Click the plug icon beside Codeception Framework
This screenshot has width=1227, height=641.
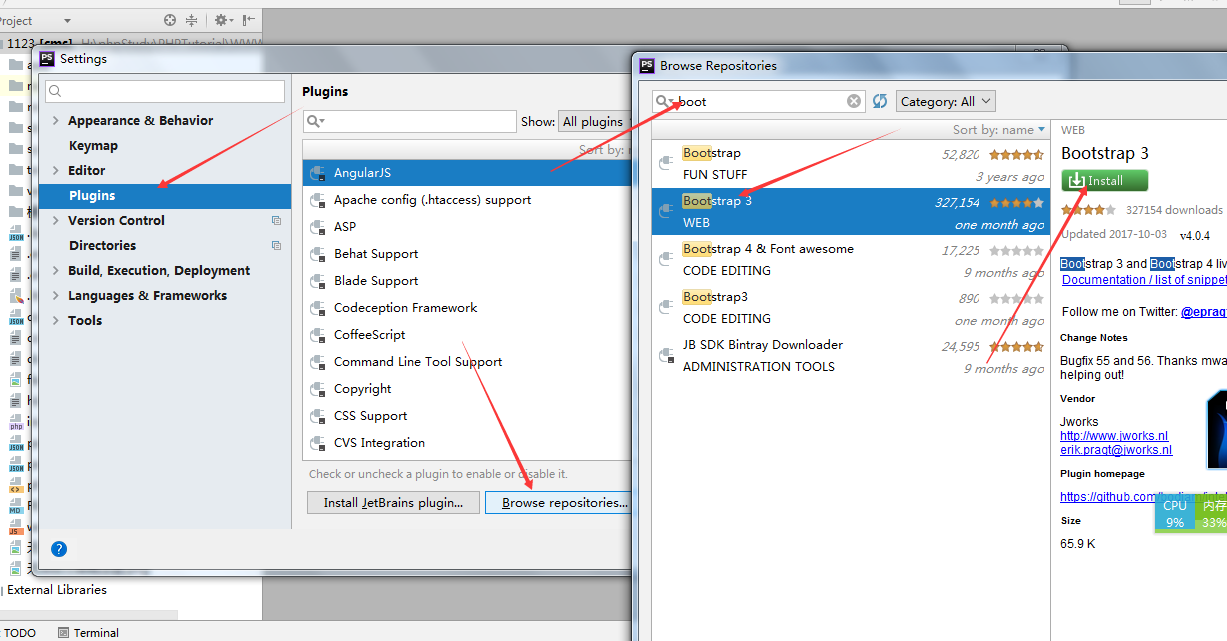[318, 308]
